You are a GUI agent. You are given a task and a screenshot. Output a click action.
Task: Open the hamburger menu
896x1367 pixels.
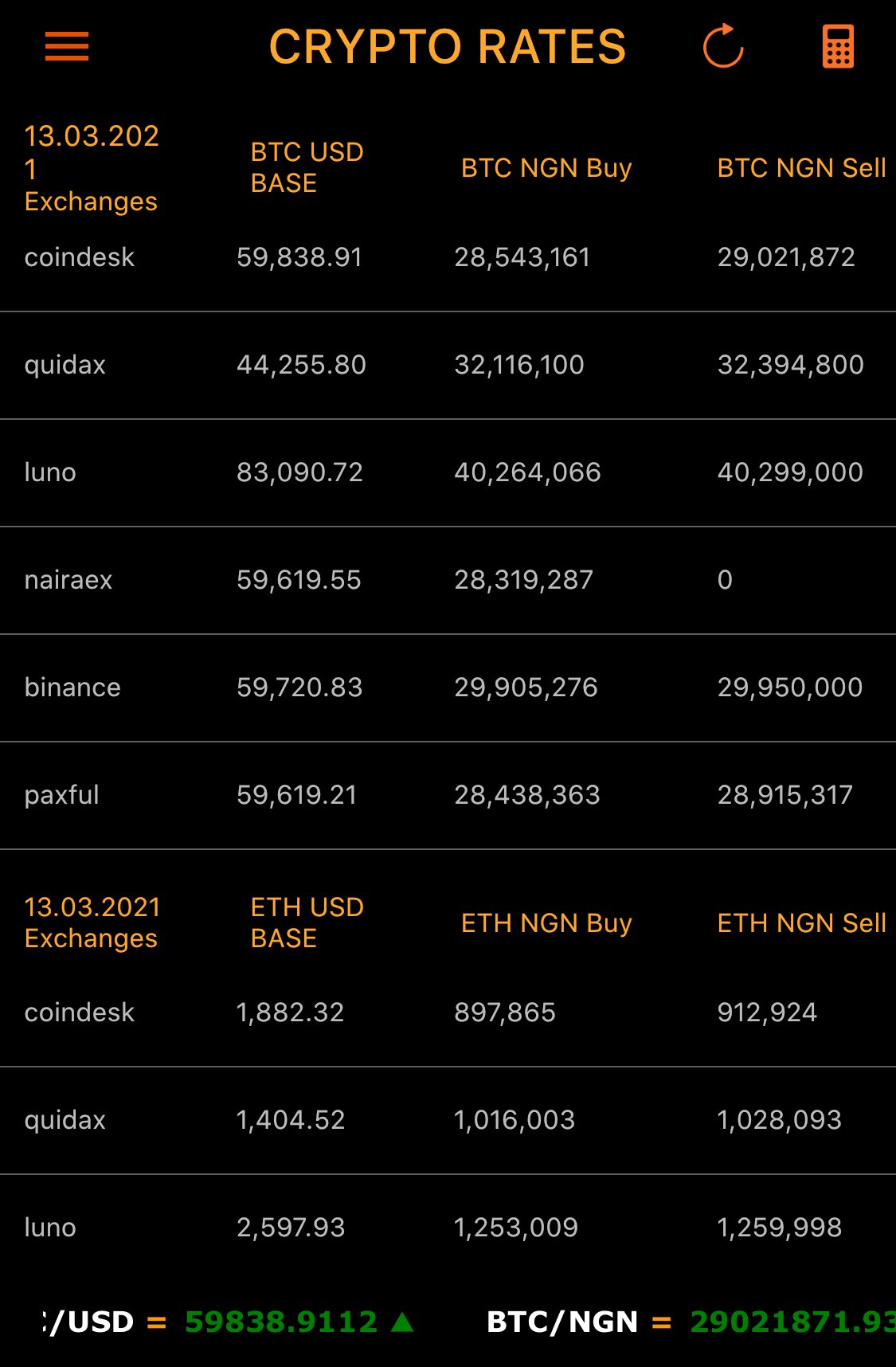[x=67, y=47]
